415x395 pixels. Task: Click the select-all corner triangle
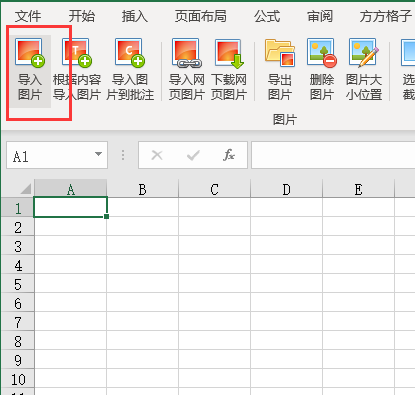pyautogui.click(x=26, y=189)
